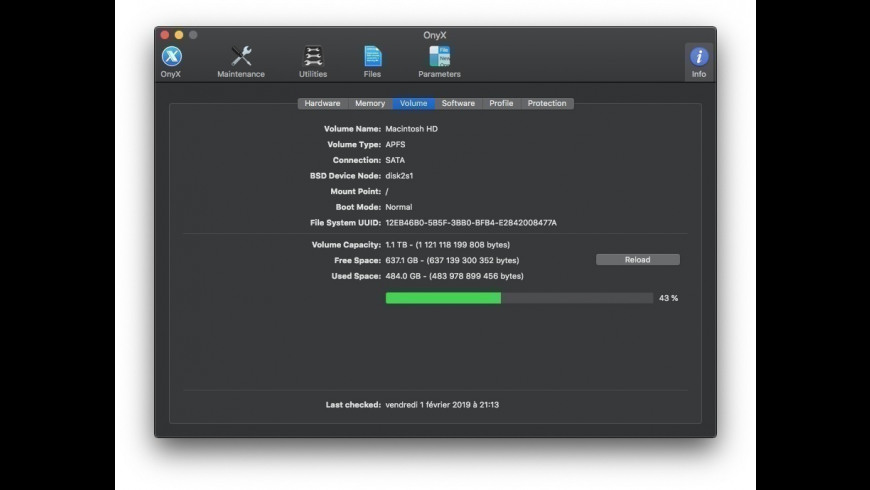Viewport: 870px width, 490px height.
Task: Open the Software tab
Action: coord(458,103)
